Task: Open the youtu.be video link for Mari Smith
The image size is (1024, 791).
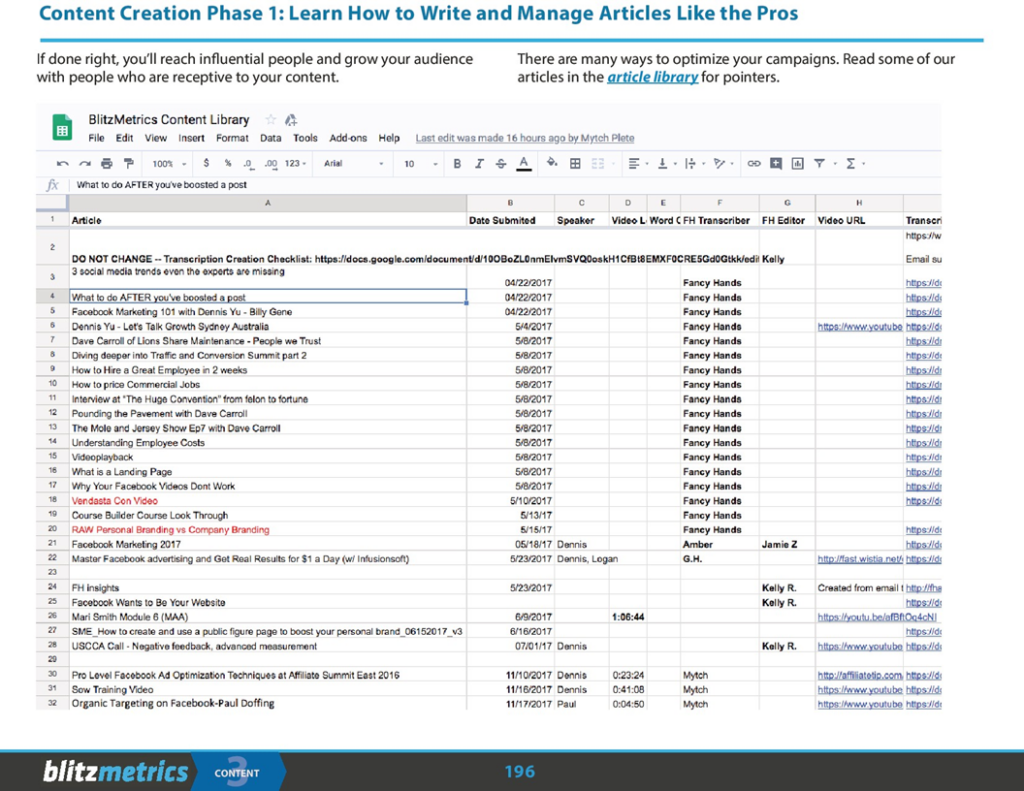Action: point(877,617)
